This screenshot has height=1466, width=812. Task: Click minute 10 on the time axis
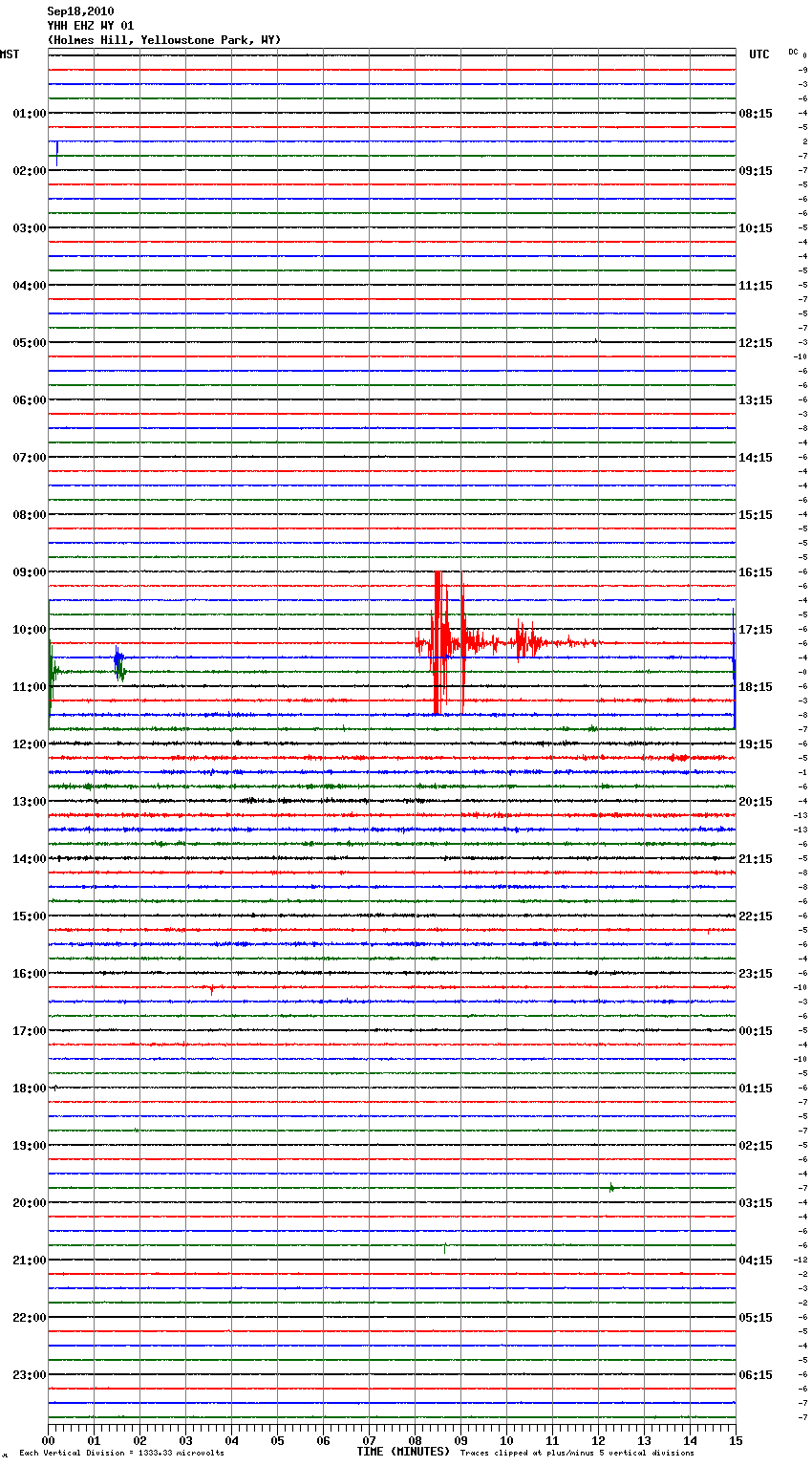pyautogui.click(x=506, y=1440)
